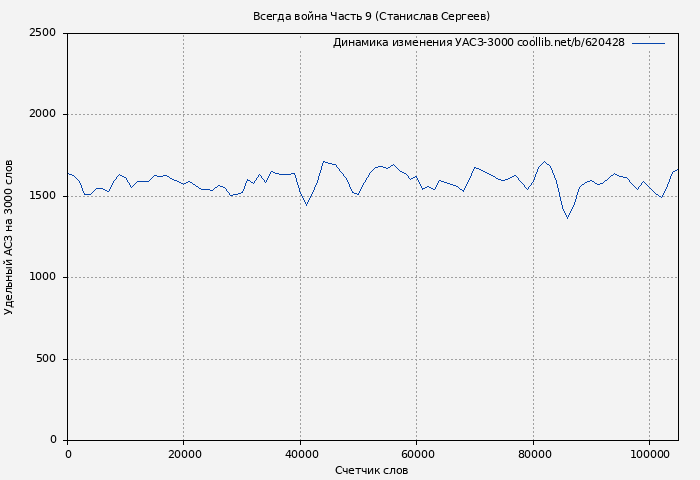This screenshot has height=480, width=700.
Task: Click the line's start at the left axis
Action: (68, 173)
